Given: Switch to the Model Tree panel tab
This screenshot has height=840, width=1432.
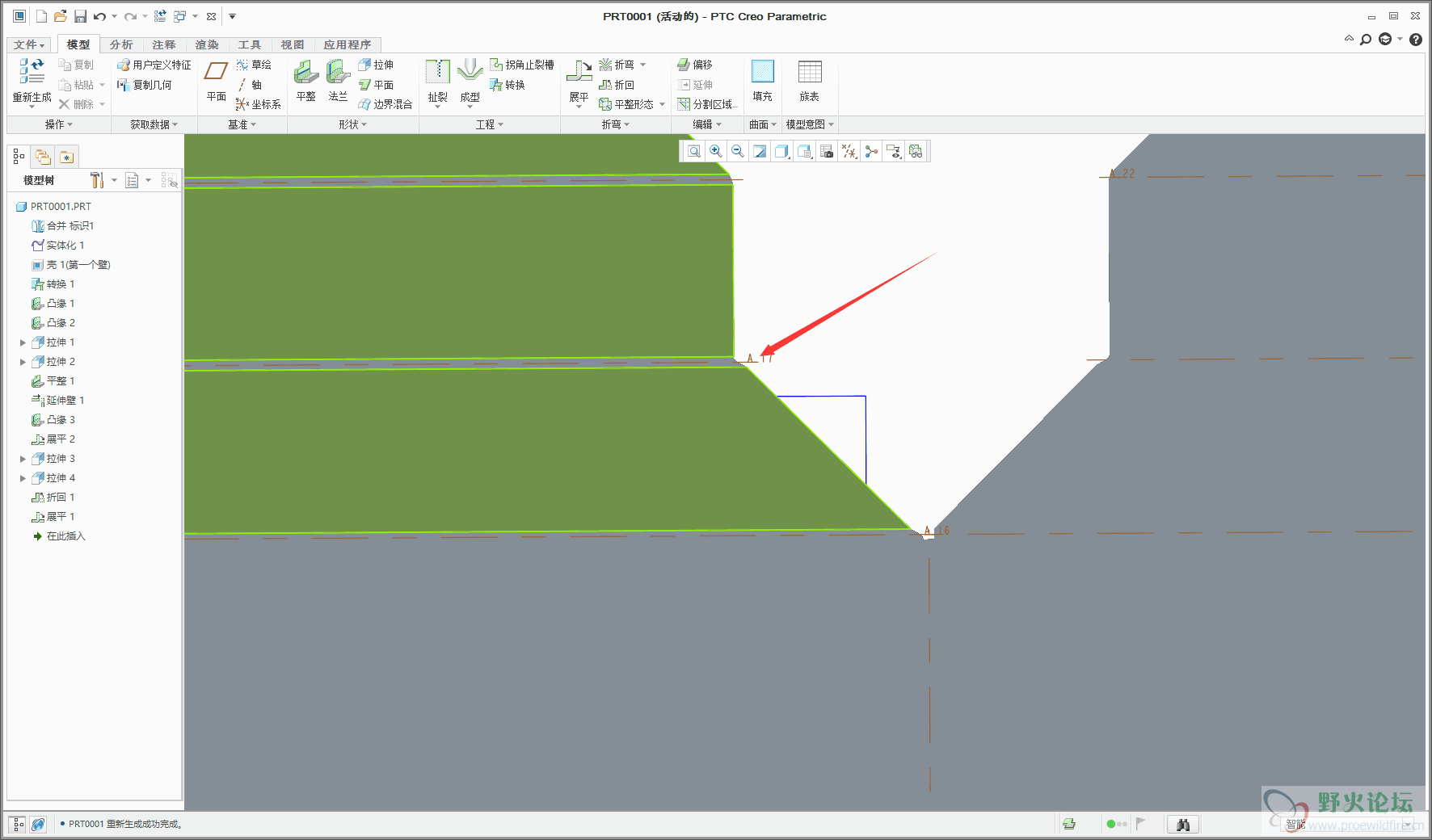Looking at the screenshot, I should [x=19, y=157].
